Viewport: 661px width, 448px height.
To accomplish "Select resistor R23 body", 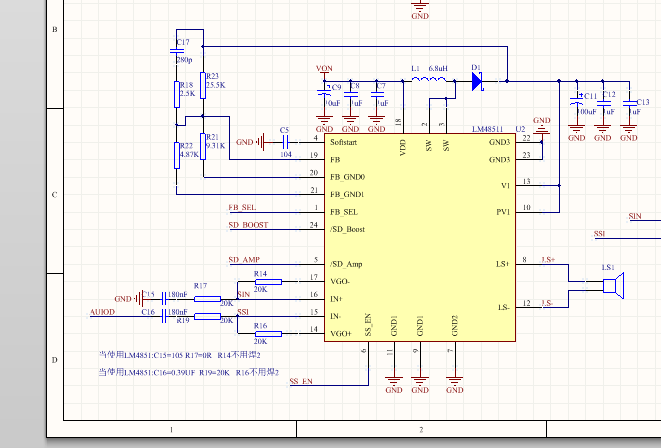I will coord(203,86).
